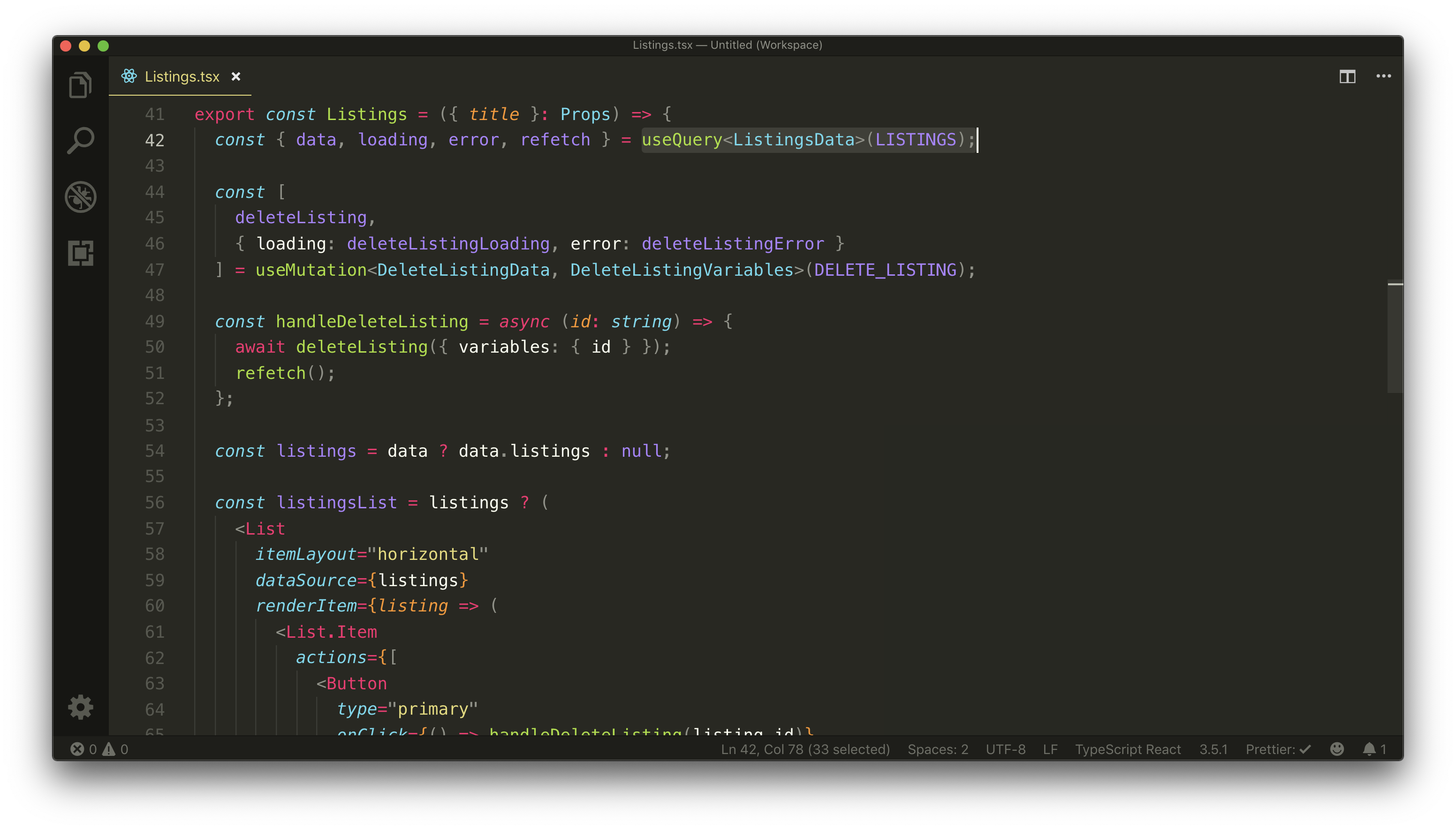The height and width of the screenshot is (830, 1456).
Task: Change LF end of line sequence
Action: pos(1050,749)
